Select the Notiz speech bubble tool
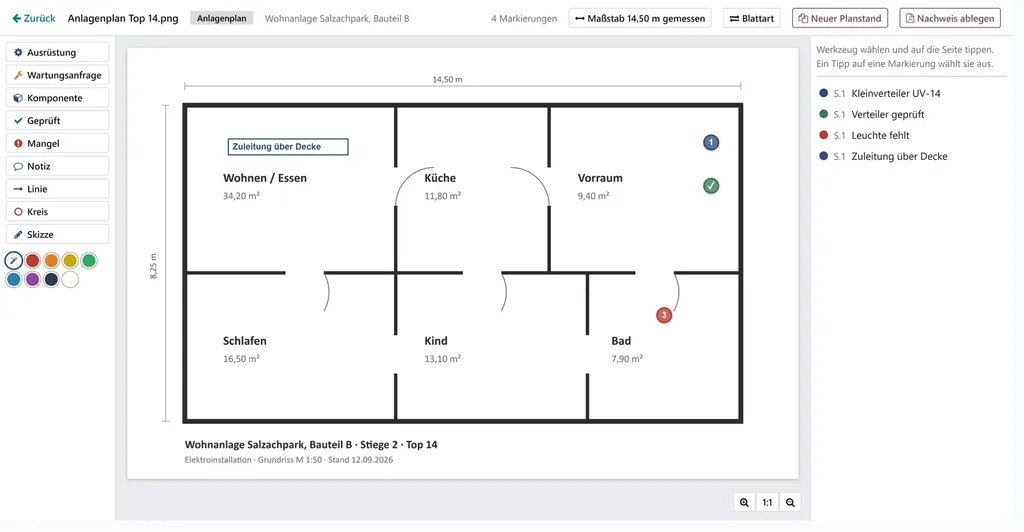The image size is (1024, 532). point(57,166)
